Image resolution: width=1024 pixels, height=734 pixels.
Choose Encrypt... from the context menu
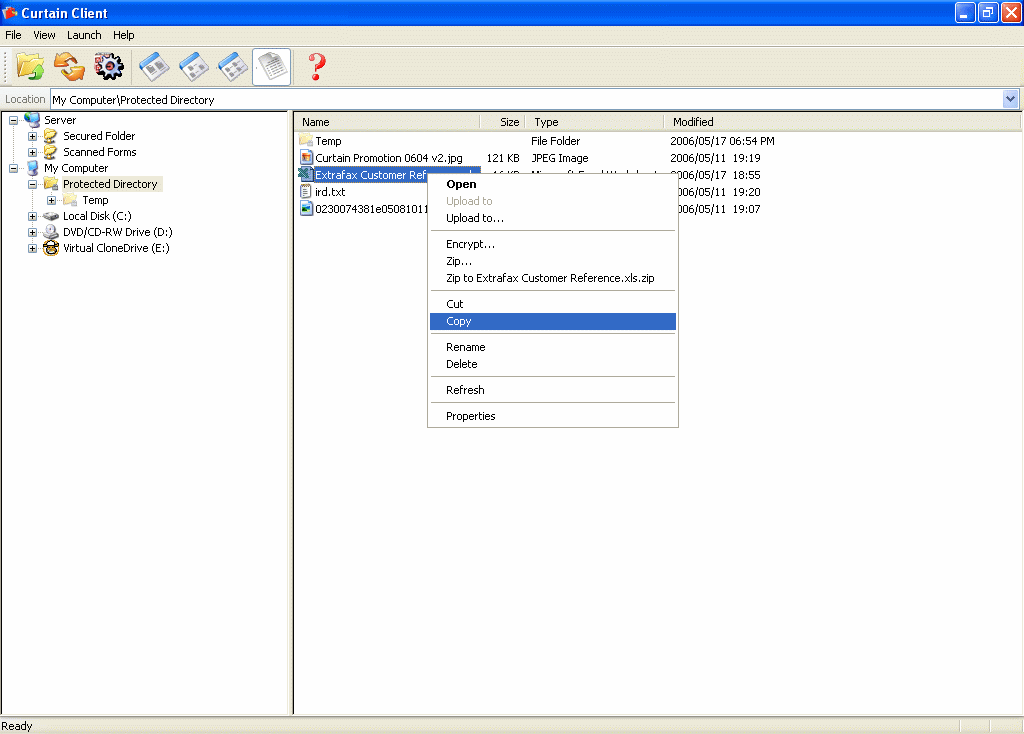(470, 244)
